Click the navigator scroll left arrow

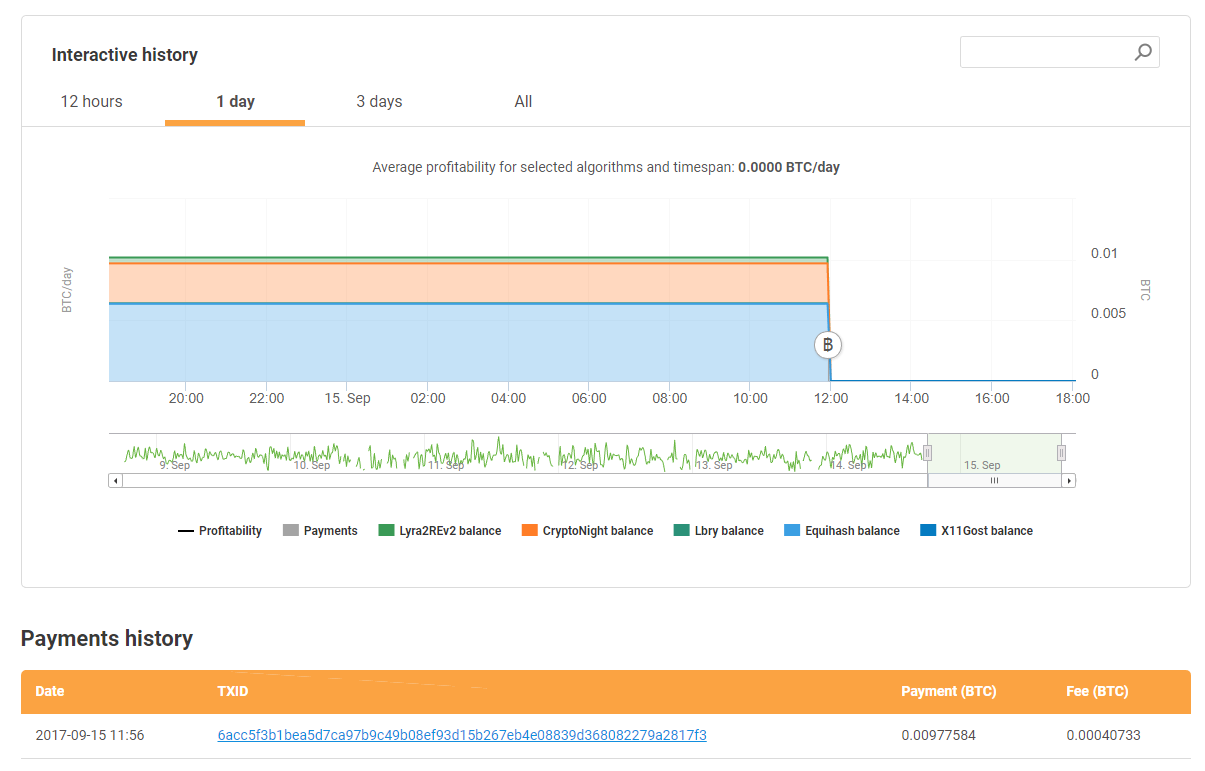coord(115,481)
